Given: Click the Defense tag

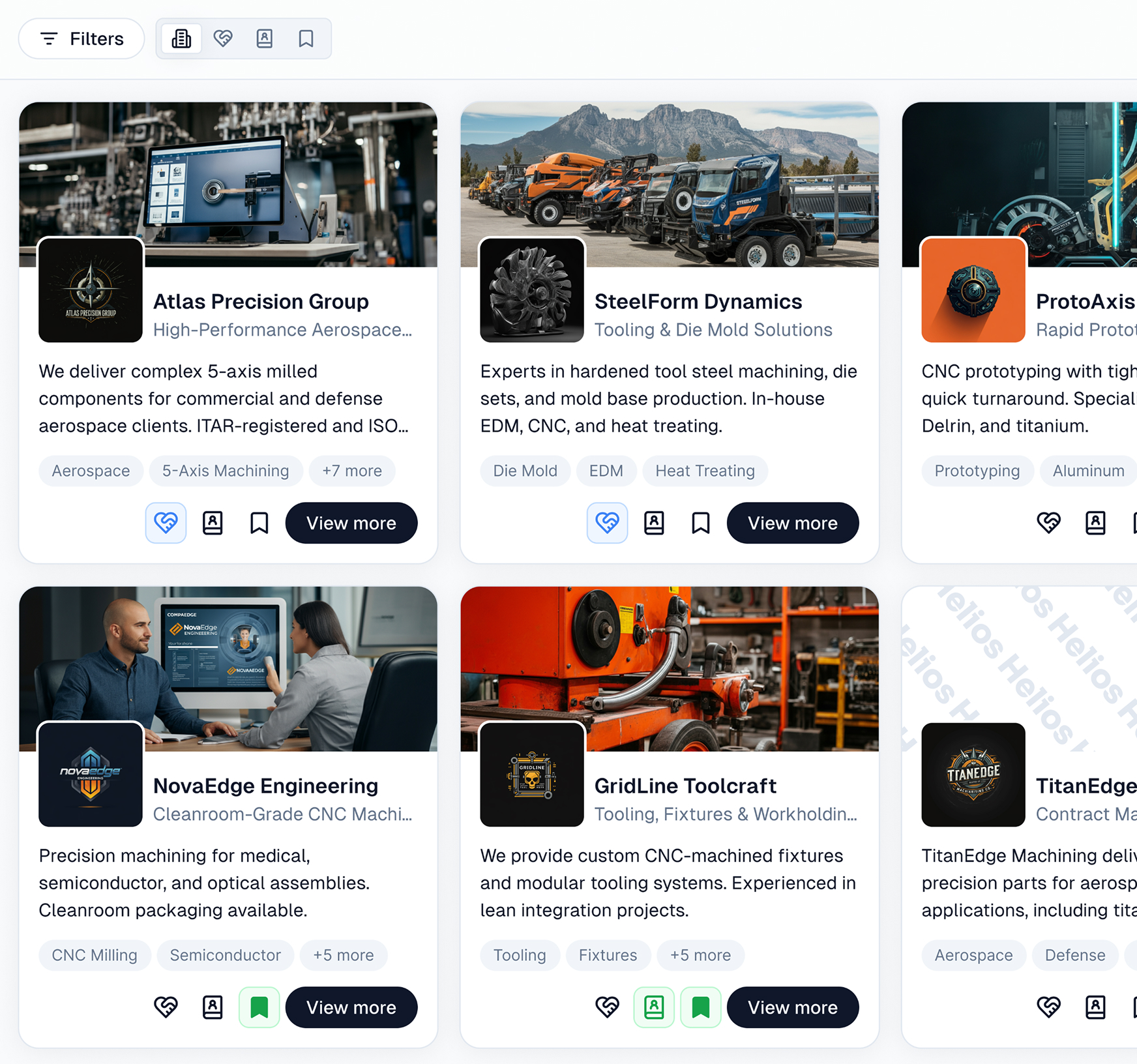Looking at the screenshot, I should point(1075,955).
